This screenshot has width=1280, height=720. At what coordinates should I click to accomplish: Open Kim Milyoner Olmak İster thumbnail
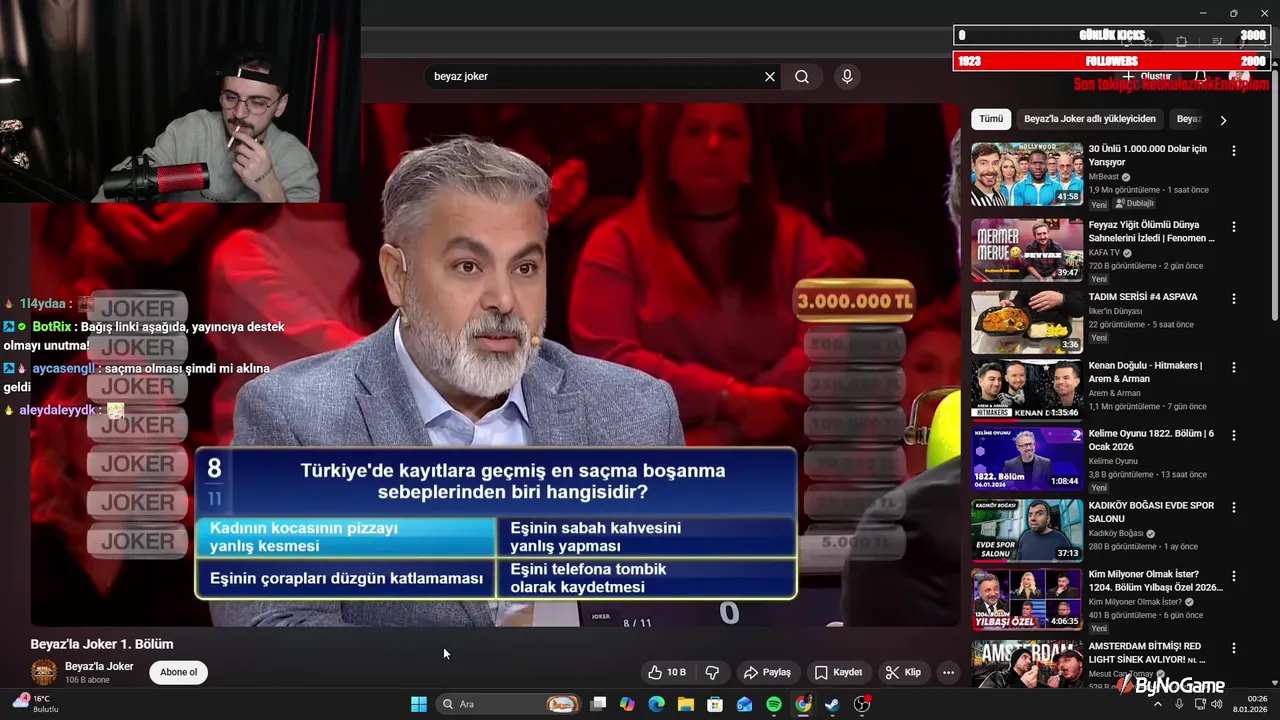1027,598
